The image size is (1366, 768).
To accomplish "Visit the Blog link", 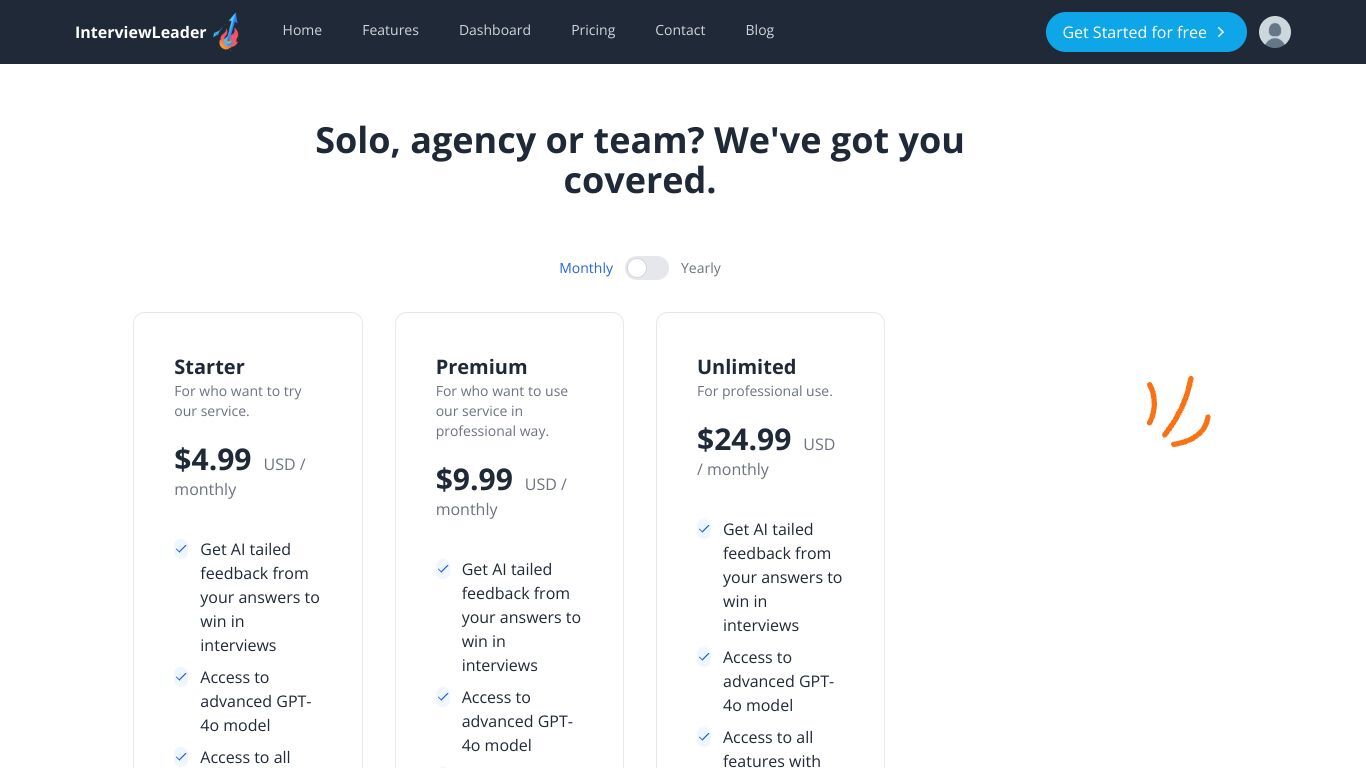I will click(759, 30).
